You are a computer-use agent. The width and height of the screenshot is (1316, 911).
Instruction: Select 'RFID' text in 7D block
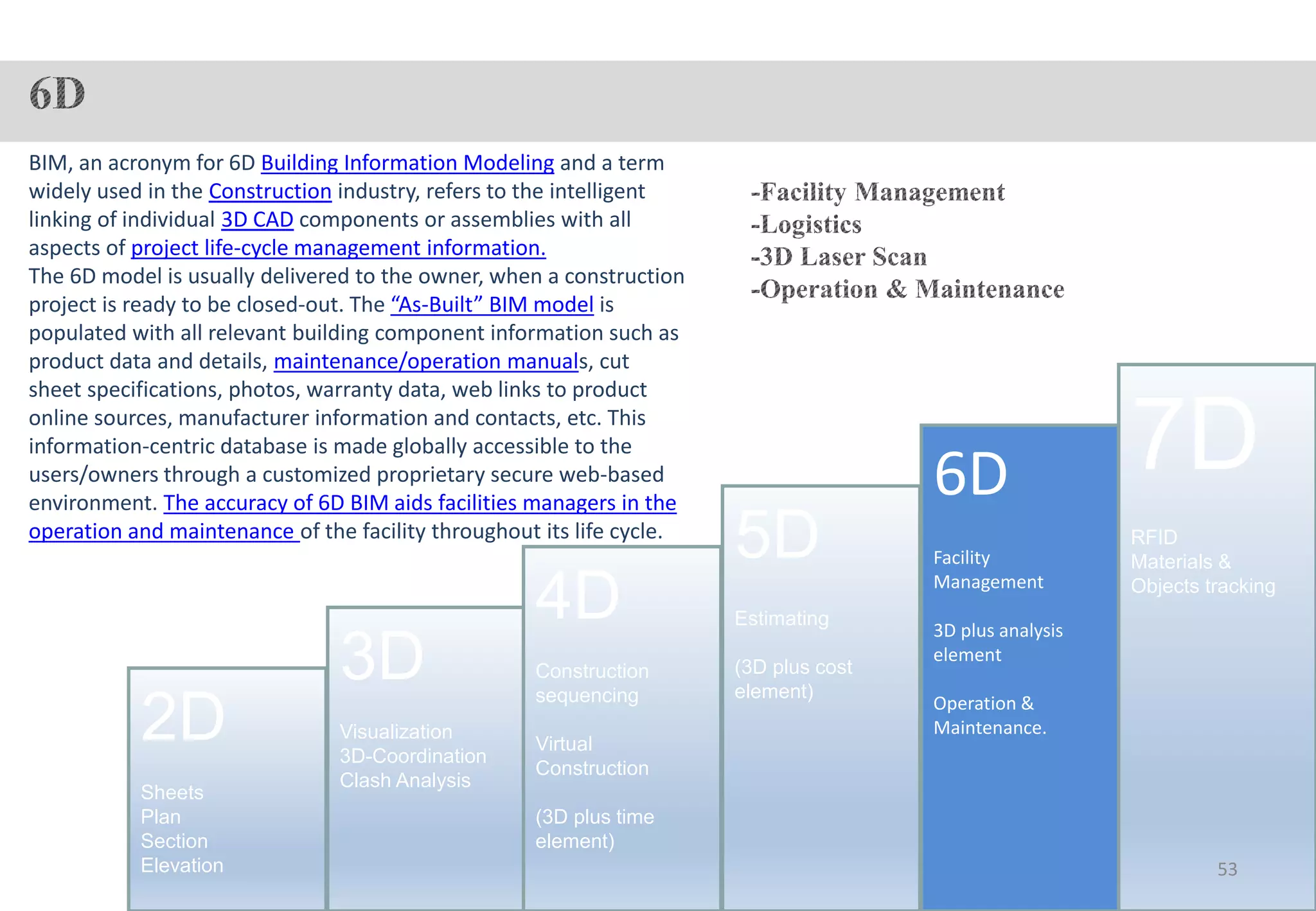click(1154, 537)
